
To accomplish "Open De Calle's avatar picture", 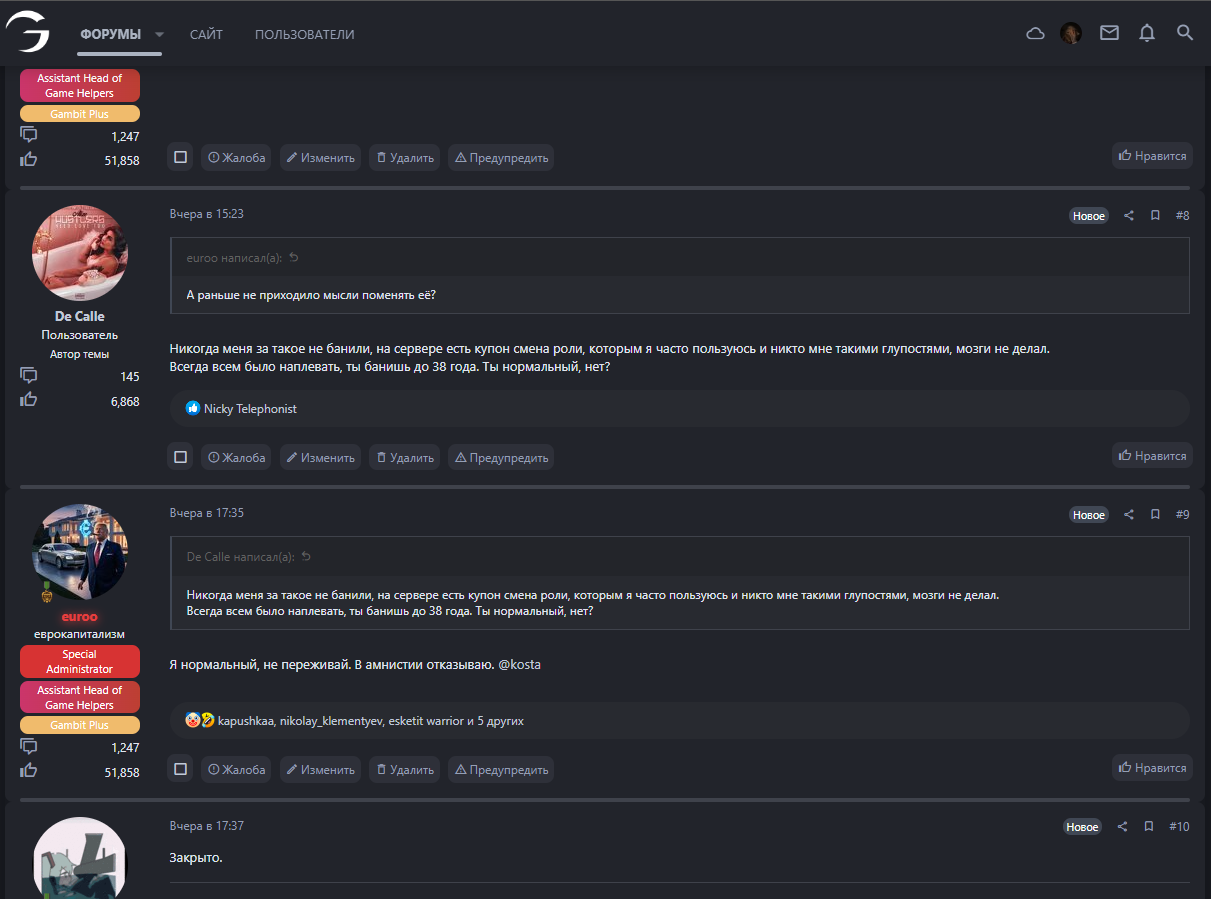I will [x=80, y=253].
